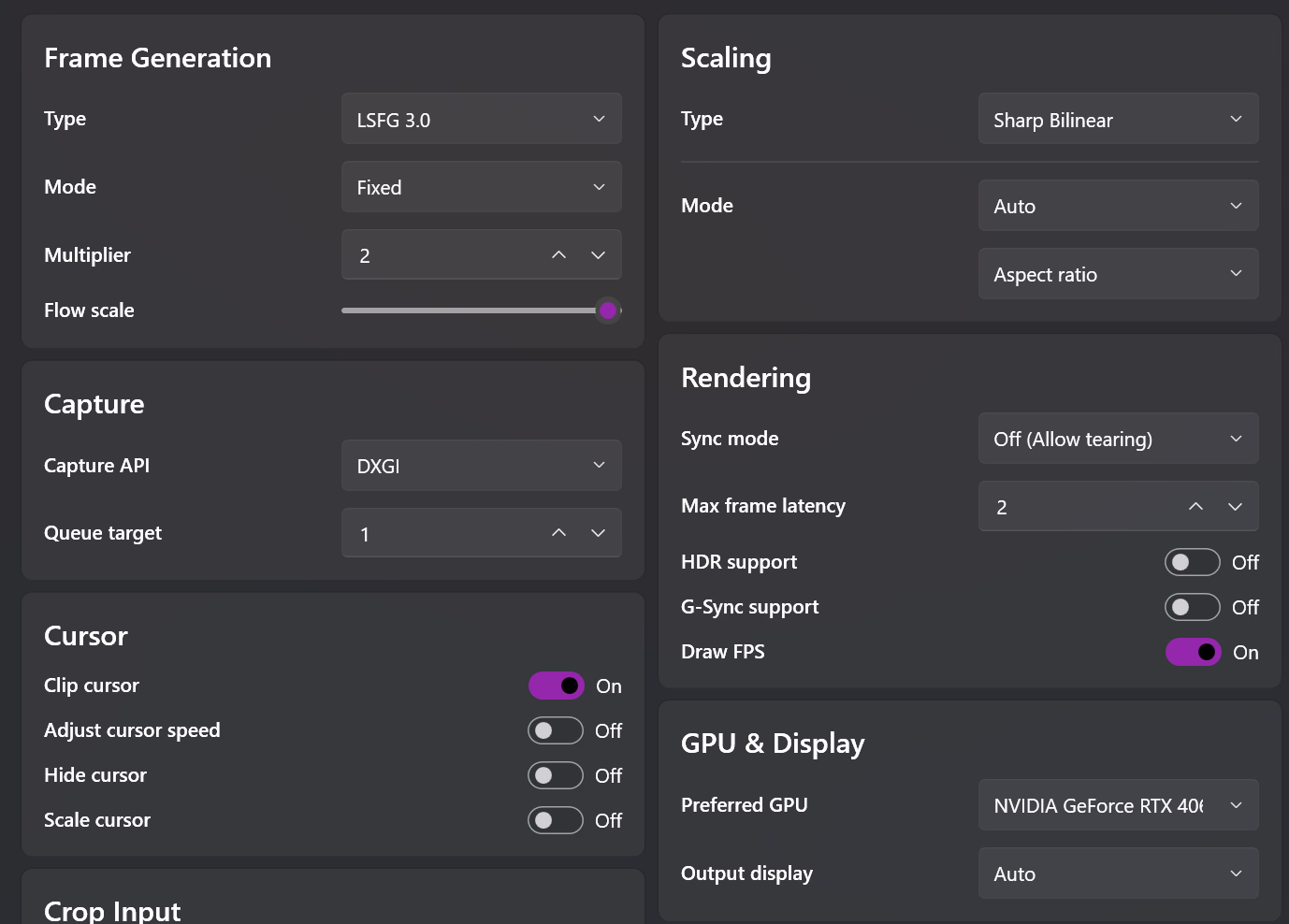Increase Queue target using the up arrow
Image resolution: width=1289 pixels, height=924 pixels.
[558, 533]
